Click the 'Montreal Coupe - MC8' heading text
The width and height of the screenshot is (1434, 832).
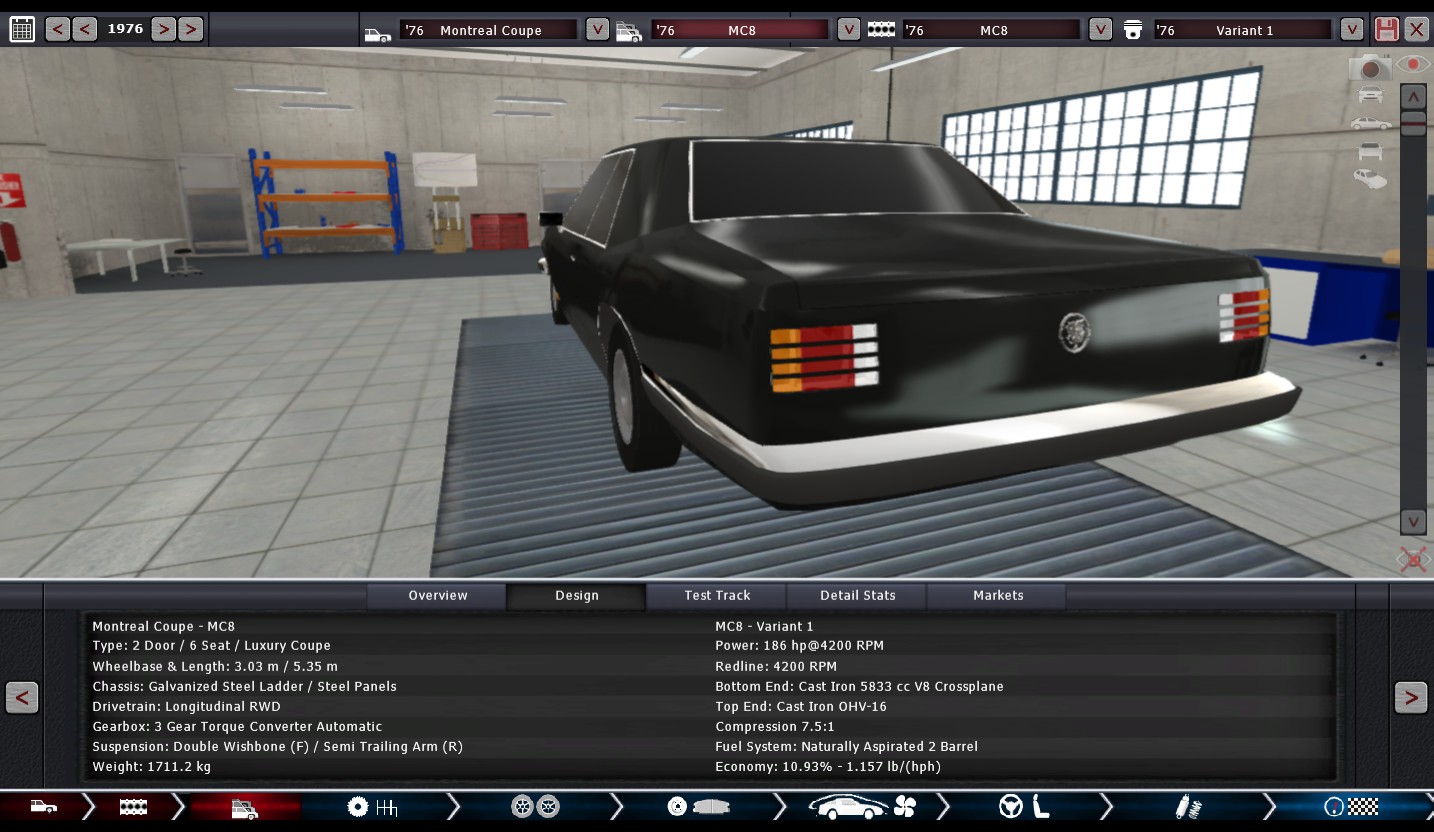pos(163,627)
